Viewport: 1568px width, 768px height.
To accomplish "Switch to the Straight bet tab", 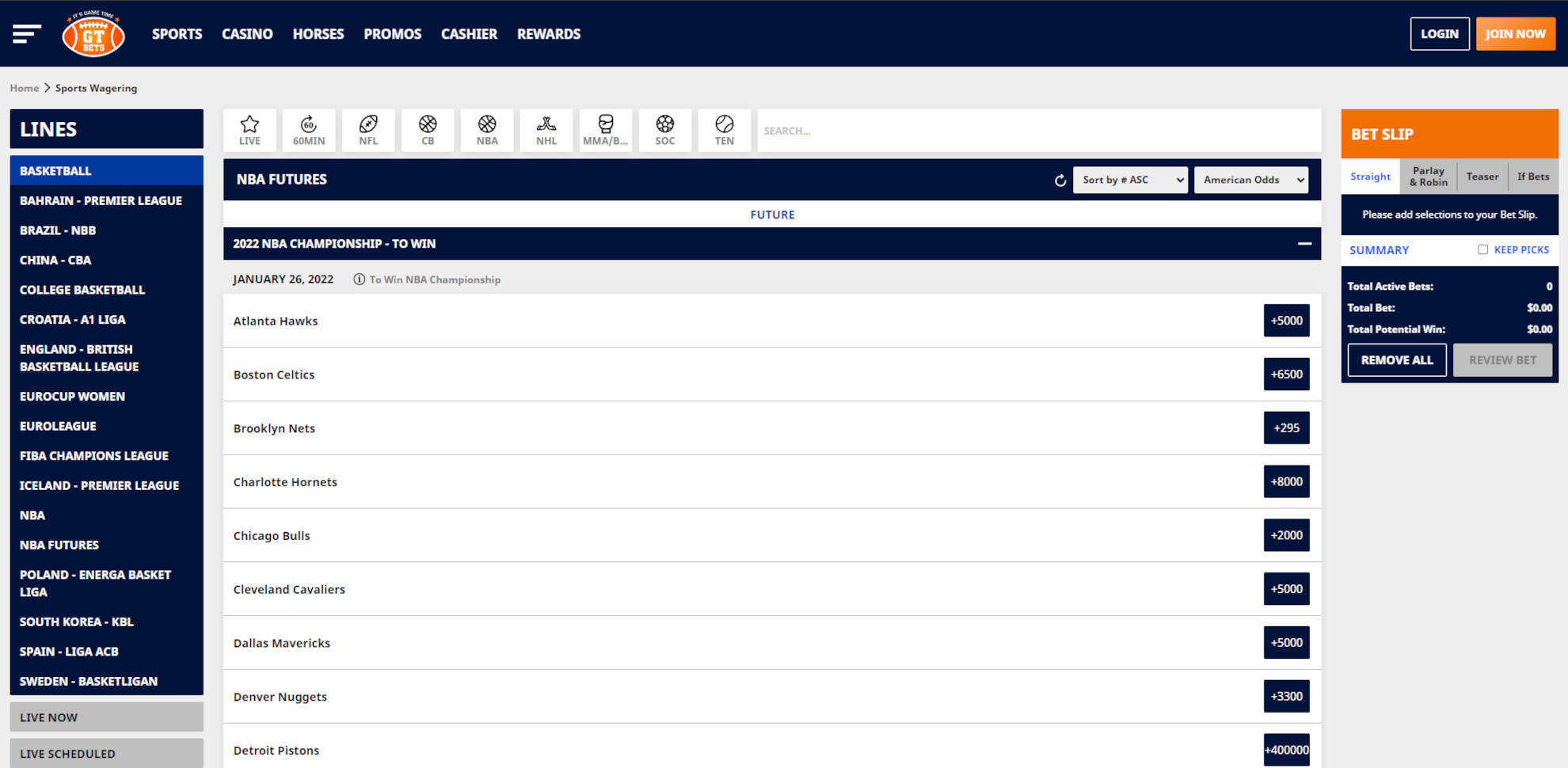I will pos(1370,177).
